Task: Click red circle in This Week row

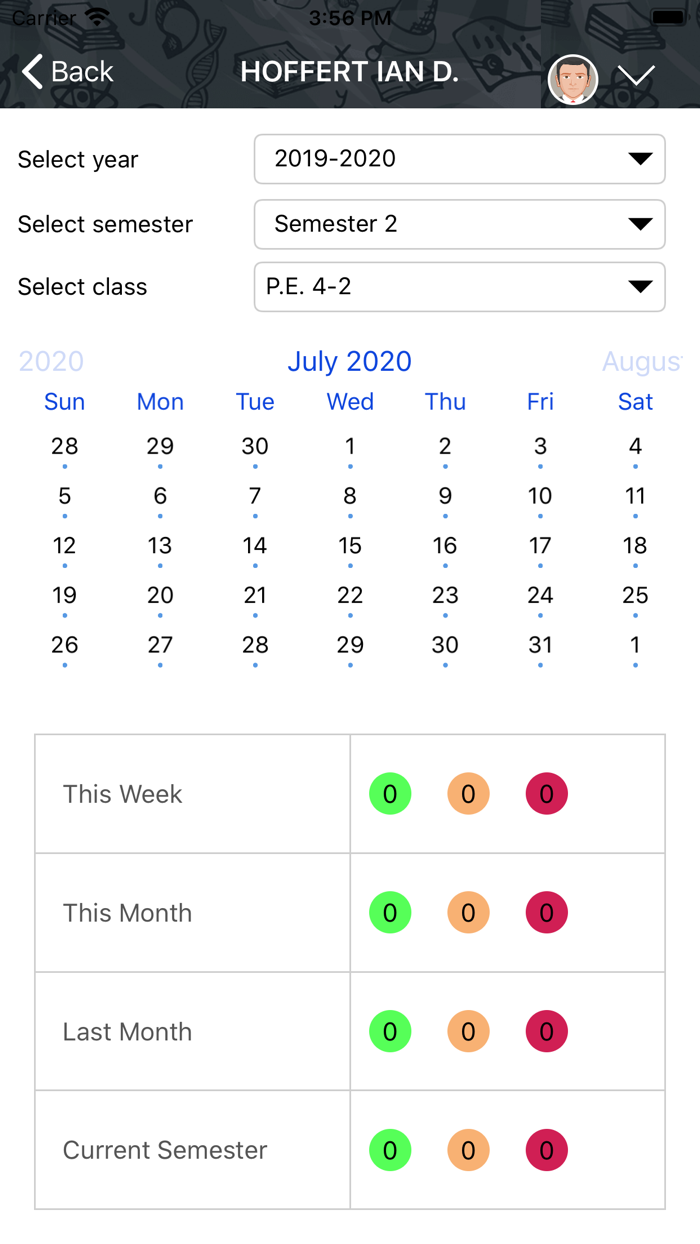Action: (546, 794)
